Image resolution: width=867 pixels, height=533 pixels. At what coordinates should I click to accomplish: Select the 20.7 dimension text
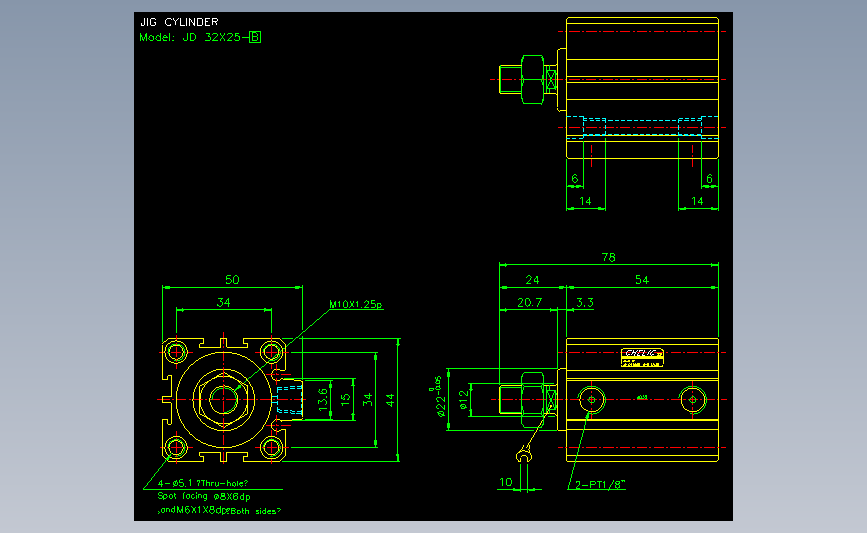pyautogui.click(x=530, y=302)
